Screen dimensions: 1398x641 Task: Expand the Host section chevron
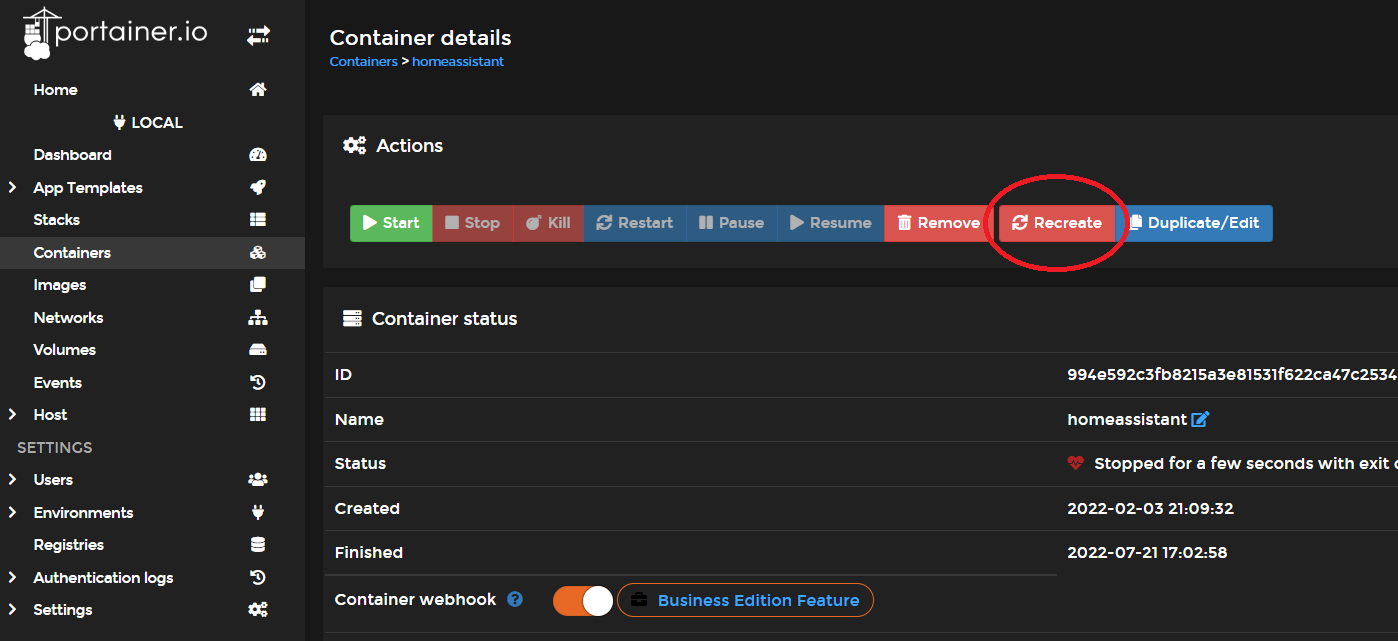tap(12, 415)
